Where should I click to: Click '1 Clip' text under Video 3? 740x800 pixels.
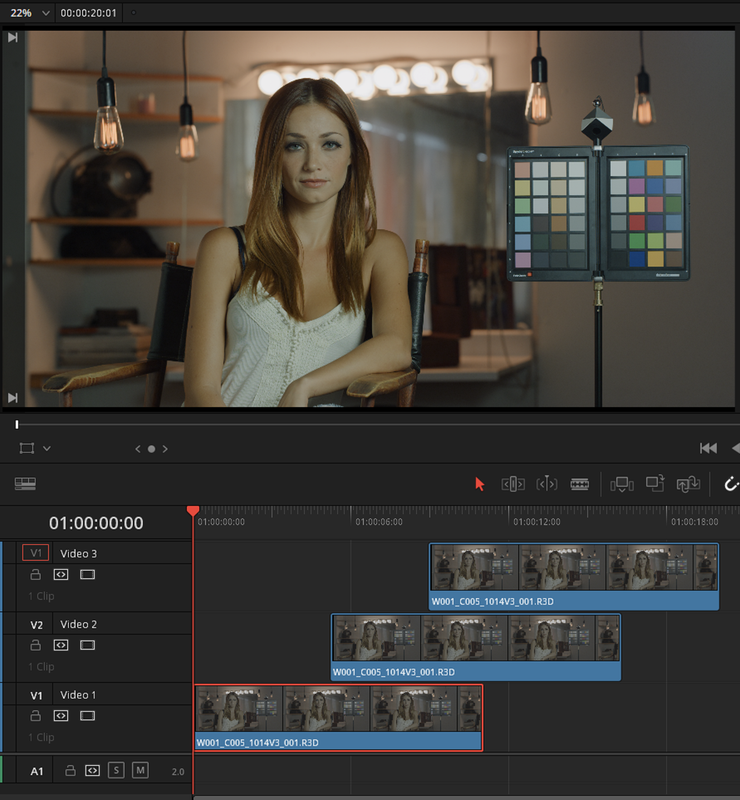41,596
